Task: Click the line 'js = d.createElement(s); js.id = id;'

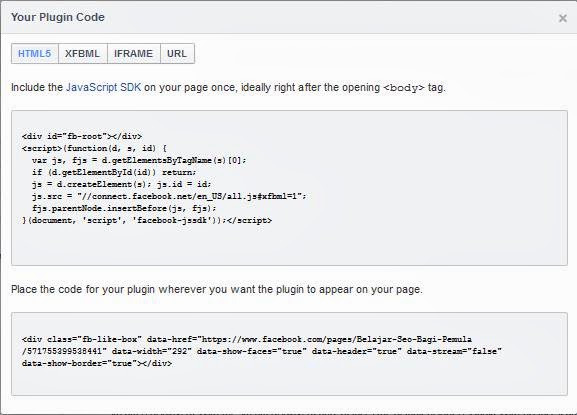Action: pos(121,184)
